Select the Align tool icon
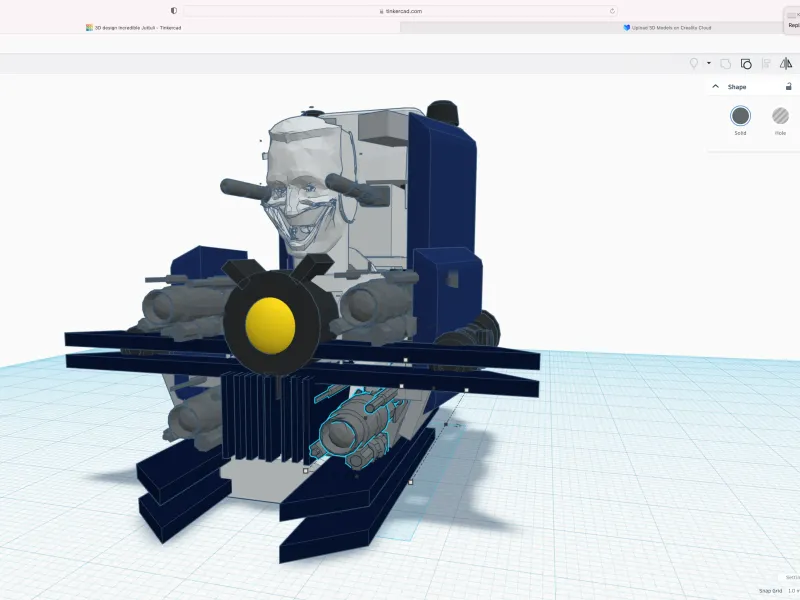The image size is (800, 600). click(x=766, y=64)
